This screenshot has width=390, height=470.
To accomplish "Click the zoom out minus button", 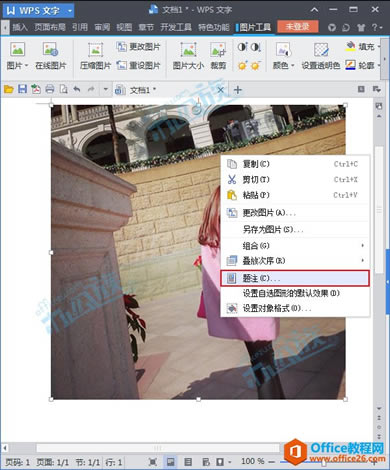I will 272,462.
